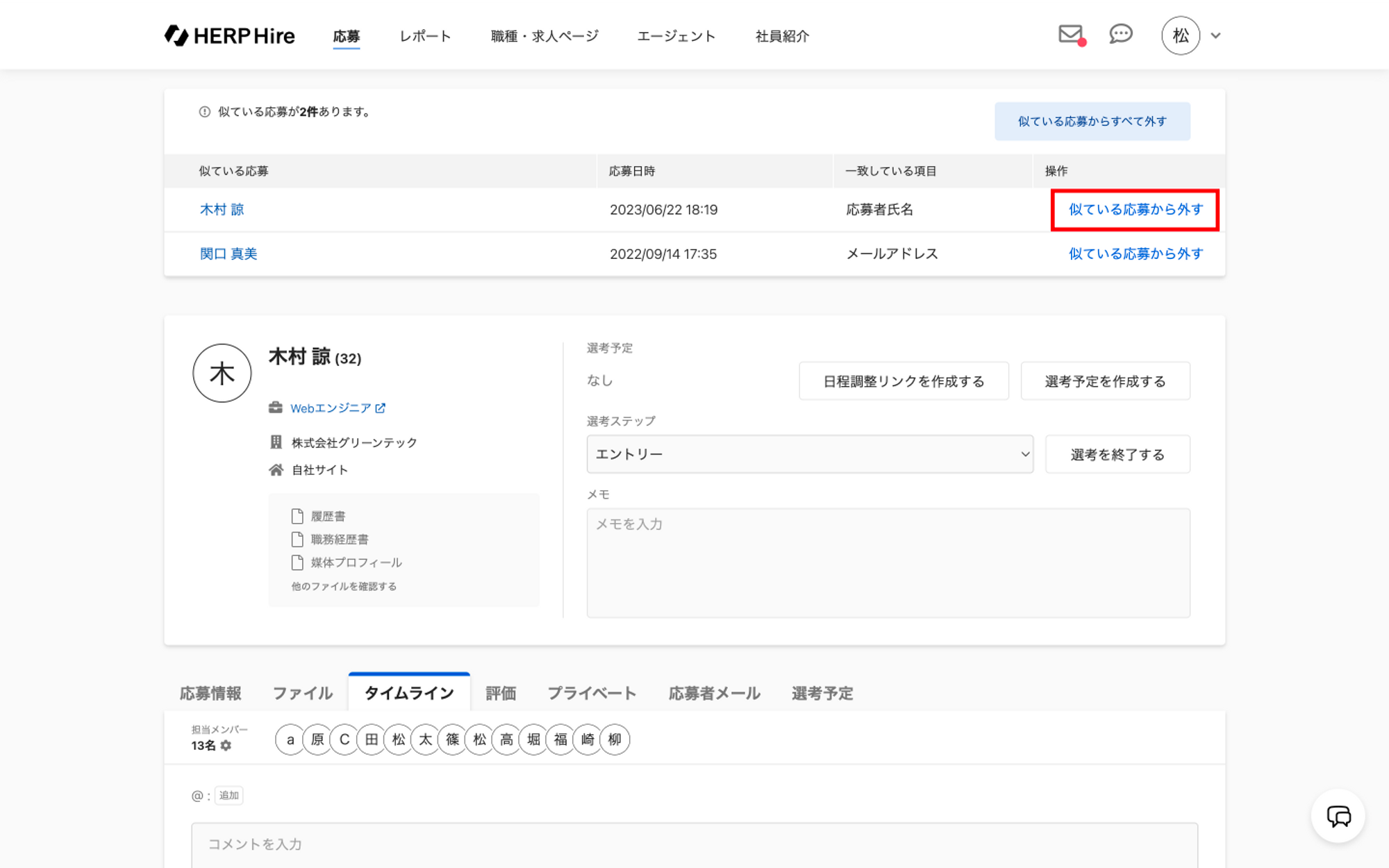The image size is (1389, 868).
Task: Click 他のファイルを確認する link
Action: (x=344, y=587)
